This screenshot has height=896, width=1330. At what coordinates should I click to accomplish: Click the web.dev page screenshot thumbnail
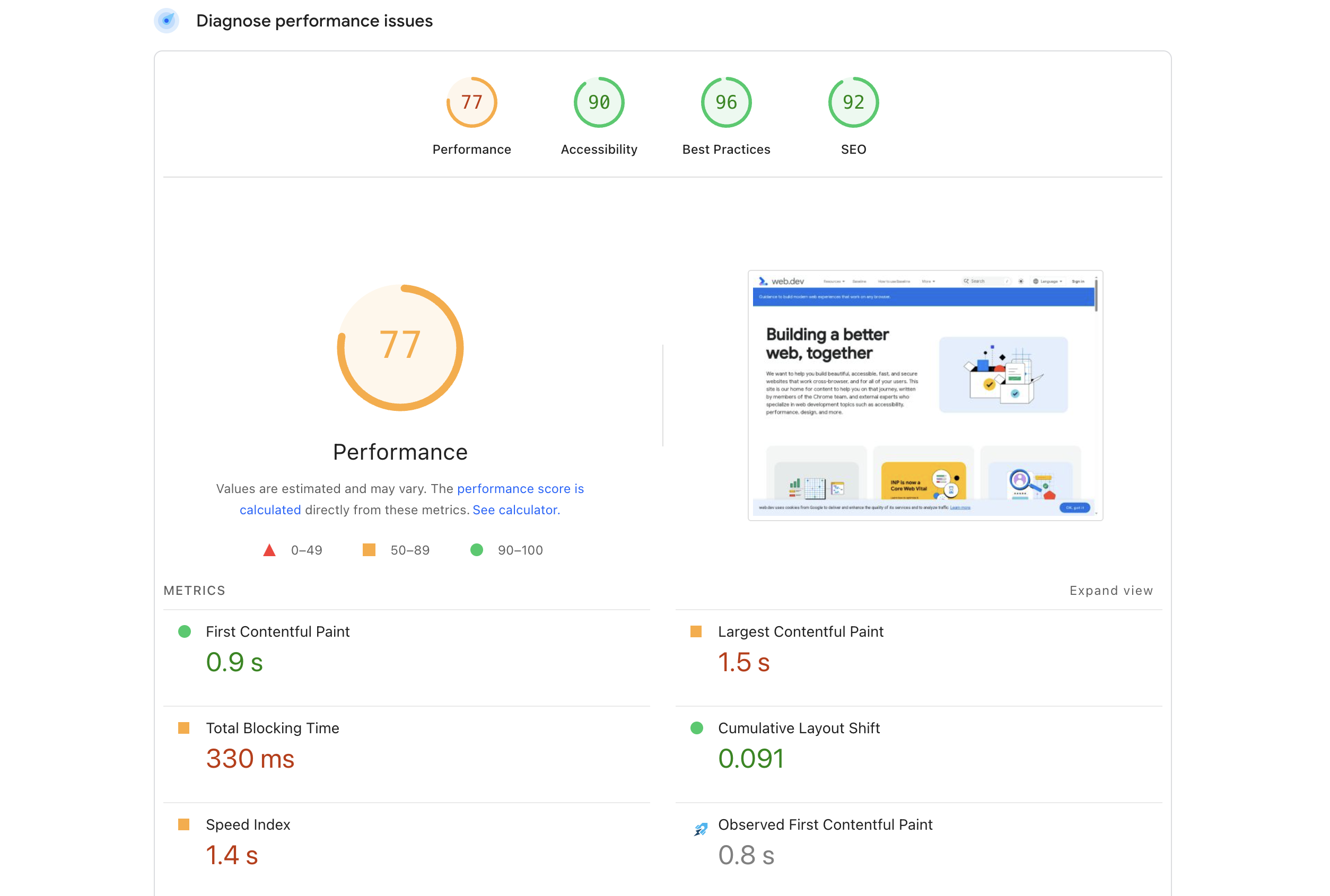click(925, 396)
